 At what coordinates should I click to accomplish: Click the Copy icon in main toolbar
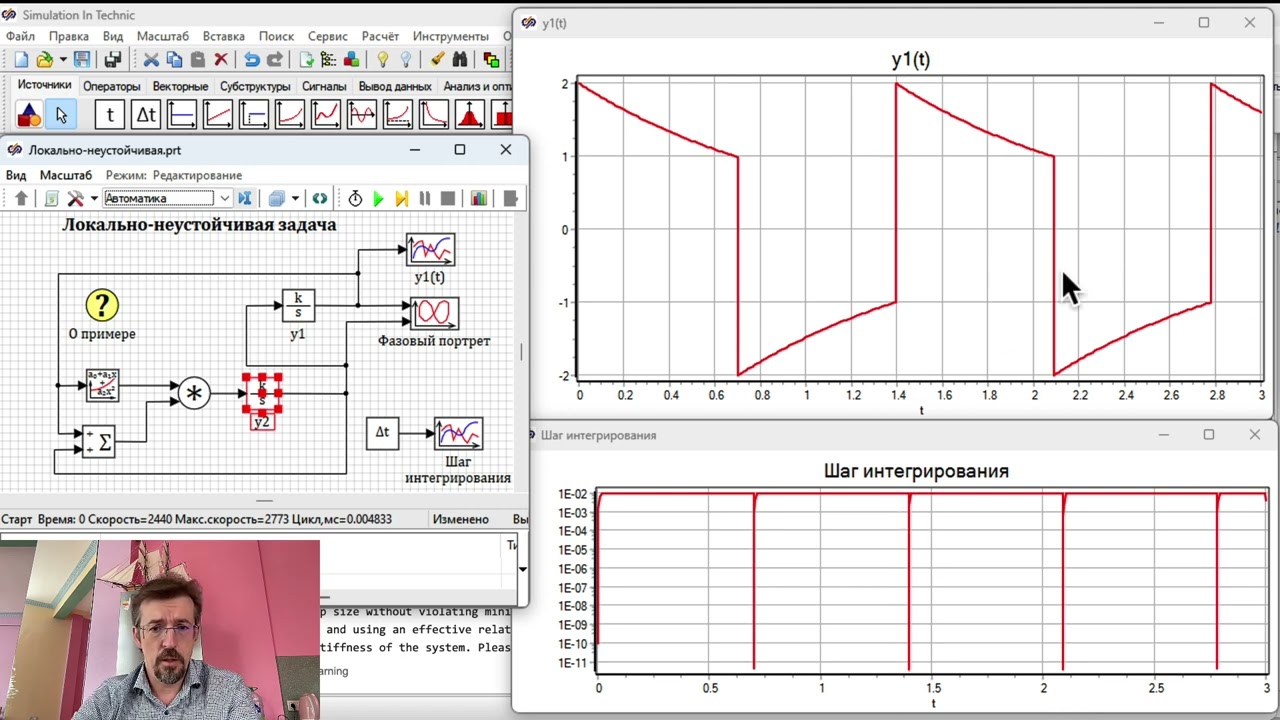[174, 60]
